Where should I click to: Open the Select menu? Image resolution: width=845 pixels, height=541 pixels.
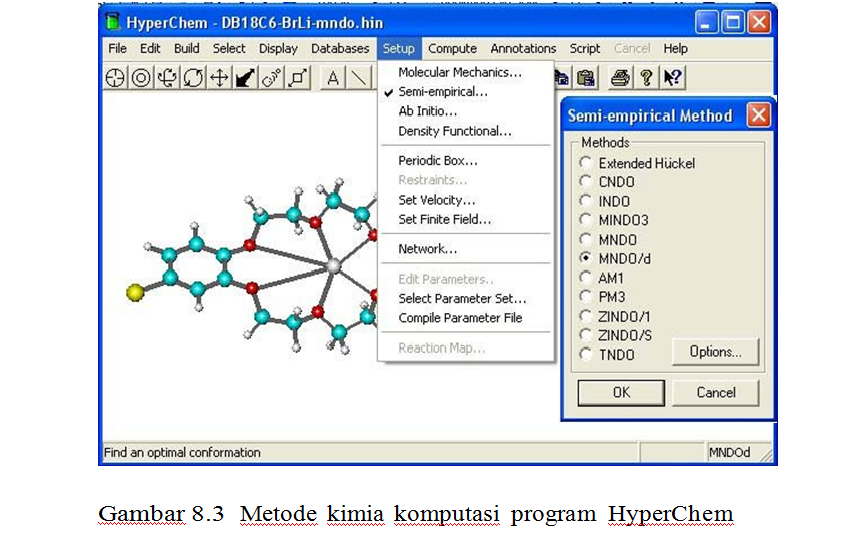point(228,48)
